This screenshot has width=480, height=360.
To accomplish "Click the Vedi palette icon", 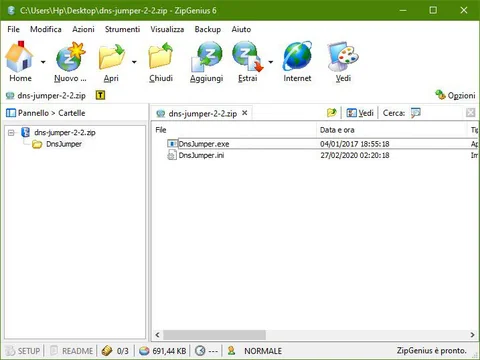I will point(343,56).
